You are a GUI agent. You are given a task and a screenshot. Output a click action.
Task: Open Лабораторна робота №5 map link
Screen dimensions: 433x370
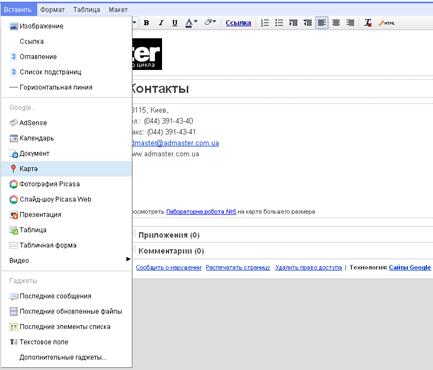point(201,212)
